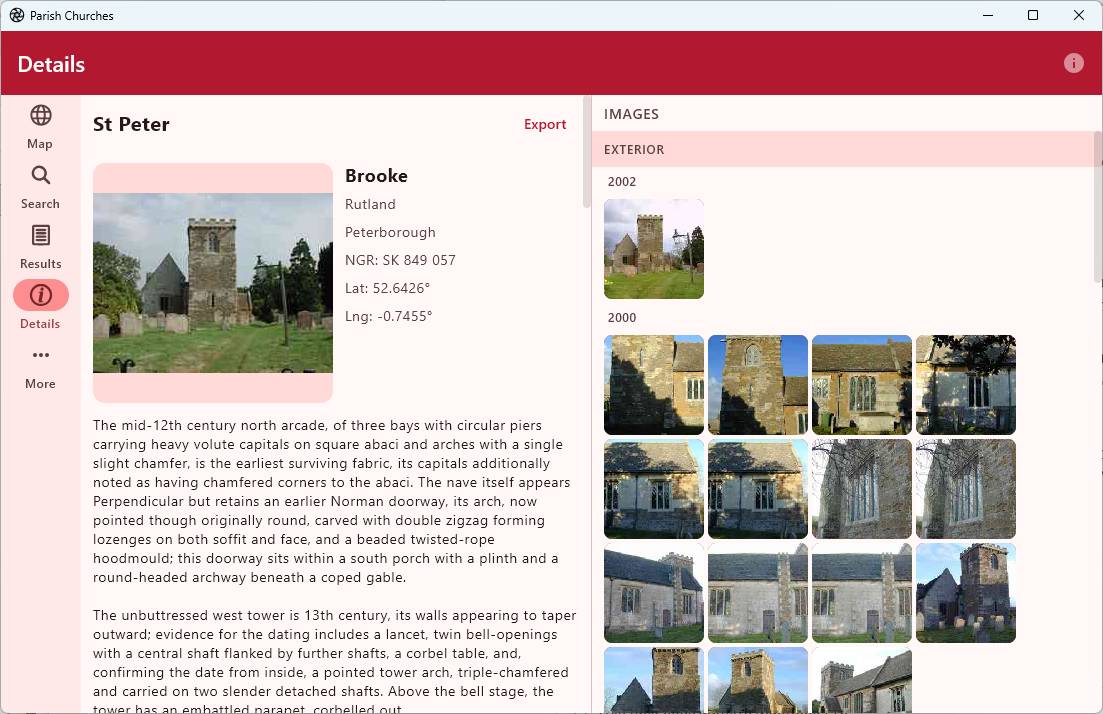Click the St Peter church title
Screen dimensions: 1103x714
(132, 125)
